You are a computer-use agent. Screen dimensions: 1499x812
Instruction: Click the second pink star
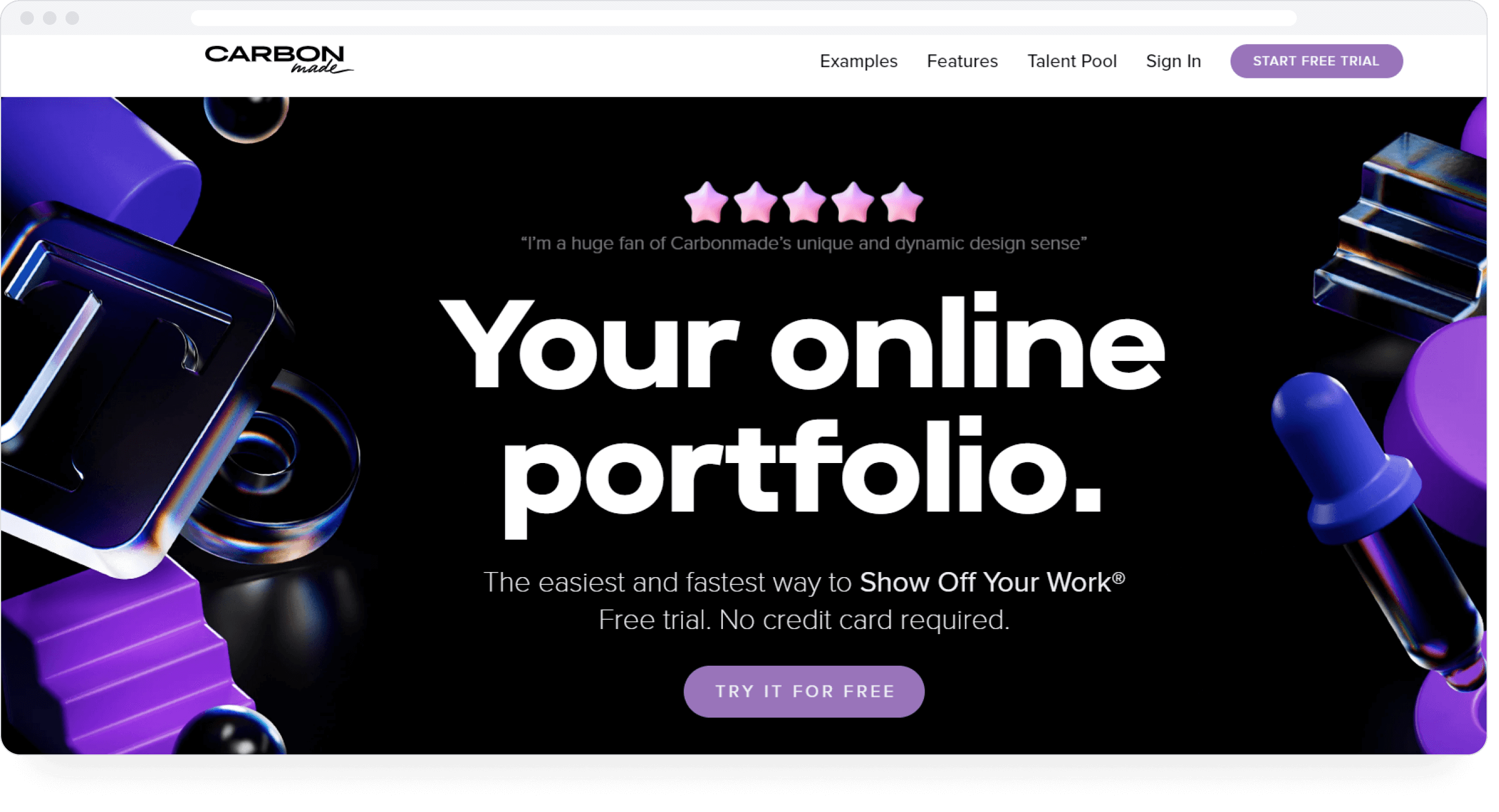pos(755,202)
